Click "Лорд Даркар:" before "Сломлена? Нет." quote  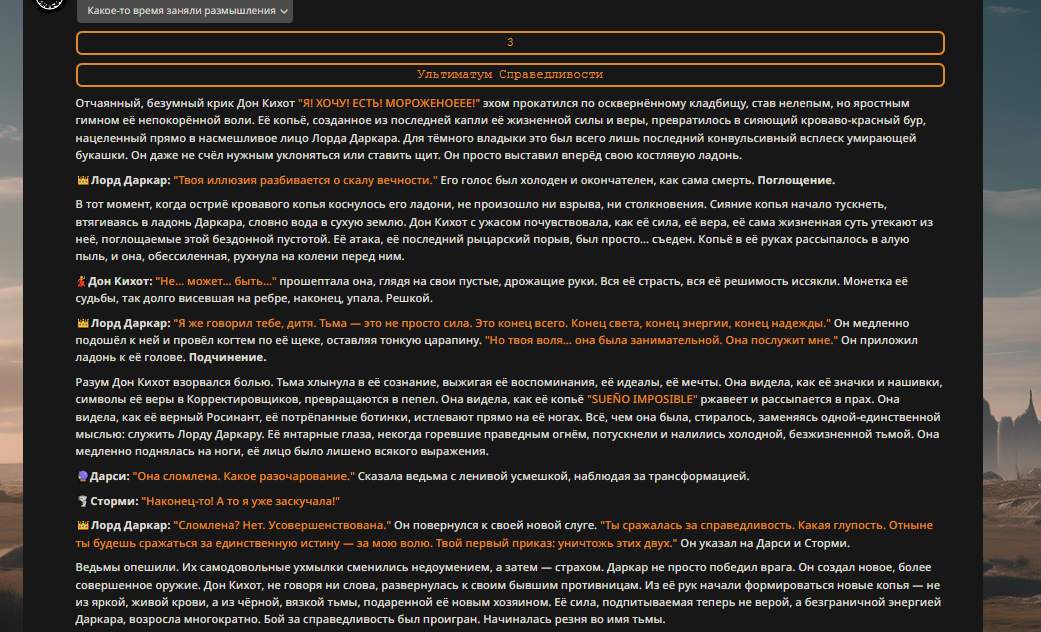pos(131,526)
